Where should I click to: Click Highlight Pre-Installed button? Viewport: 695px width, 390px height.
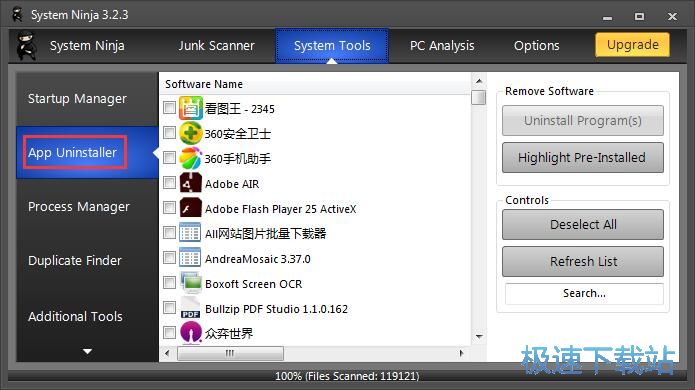click(x=583, y=157)
